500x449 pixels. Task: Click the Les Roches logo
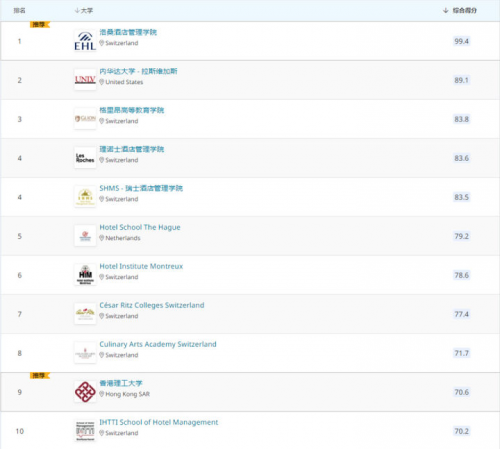(85, 158)
